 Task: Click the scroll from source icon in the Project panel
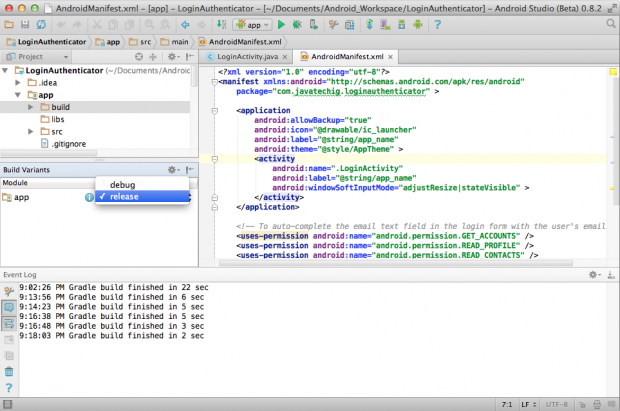click(x=139, y=57)
